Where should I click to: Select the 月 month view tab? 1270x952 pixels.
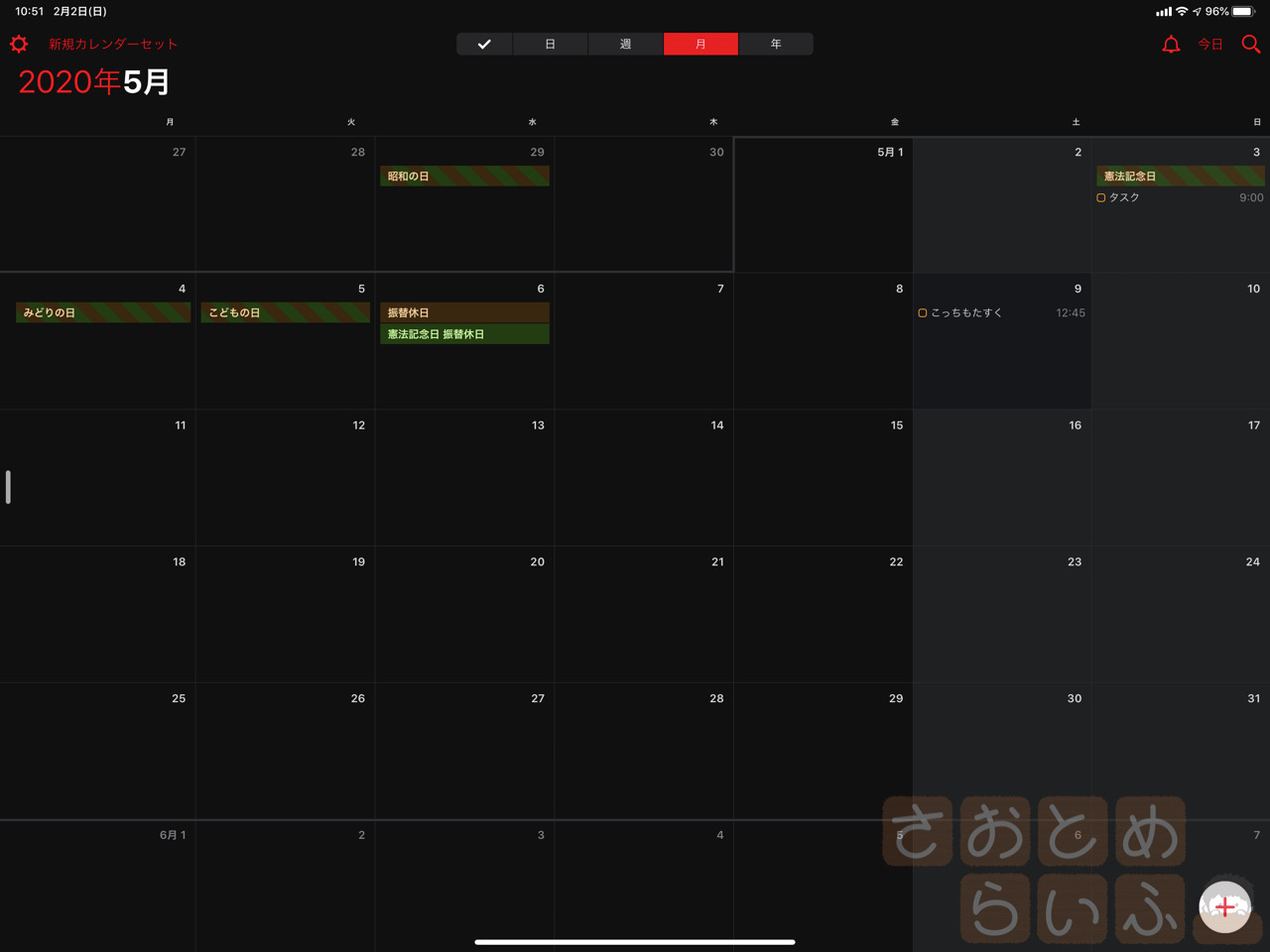700,44
